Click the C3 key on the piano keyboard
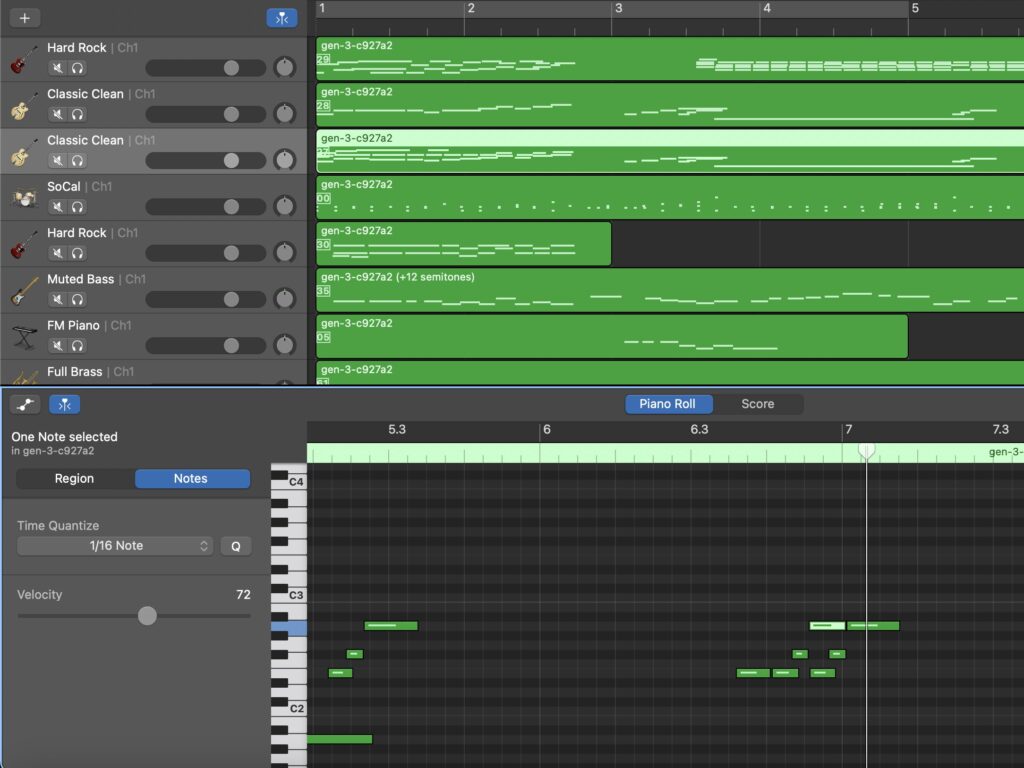Screen dimensions: 1024x768 [x=288, y=596]
